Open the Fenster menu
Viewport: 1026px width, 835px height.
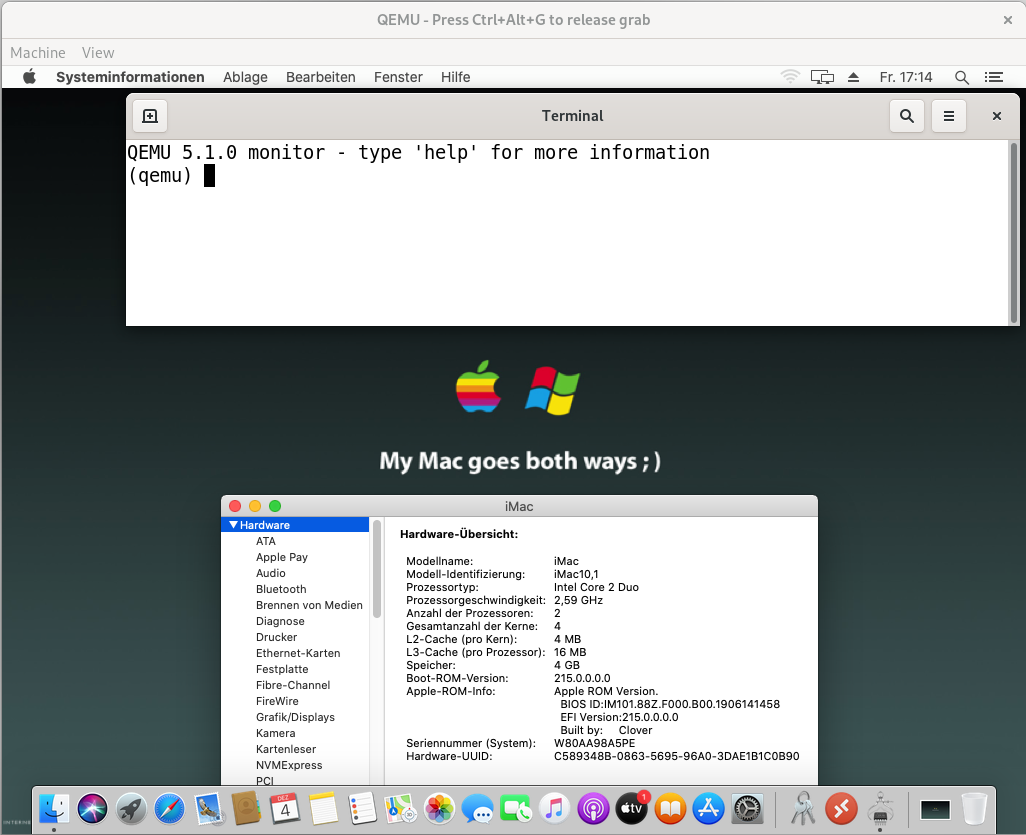(398, 77)
